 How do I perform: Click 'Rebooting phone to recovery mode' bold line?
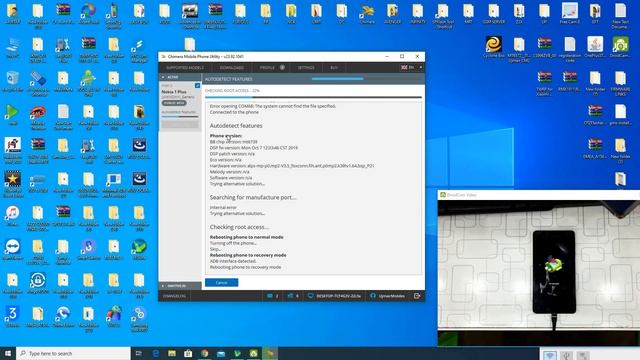(248, 255)
